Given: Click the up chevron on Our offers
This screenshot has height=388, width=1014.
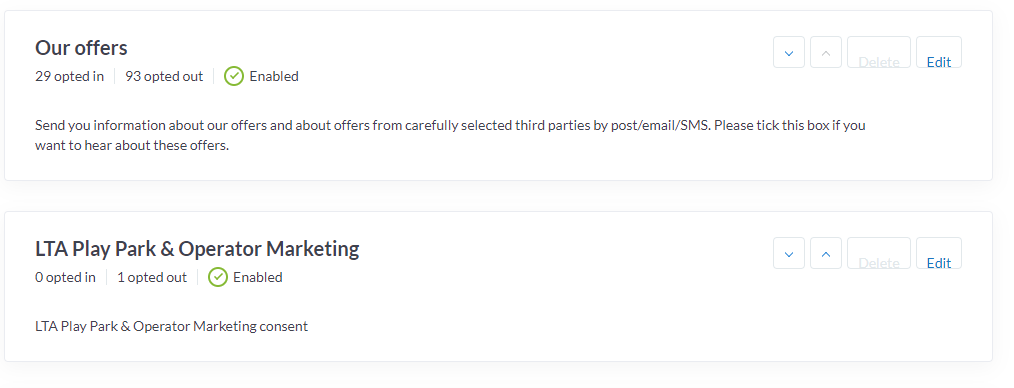Looking at the screenshot, I should [x=826, y=52].
